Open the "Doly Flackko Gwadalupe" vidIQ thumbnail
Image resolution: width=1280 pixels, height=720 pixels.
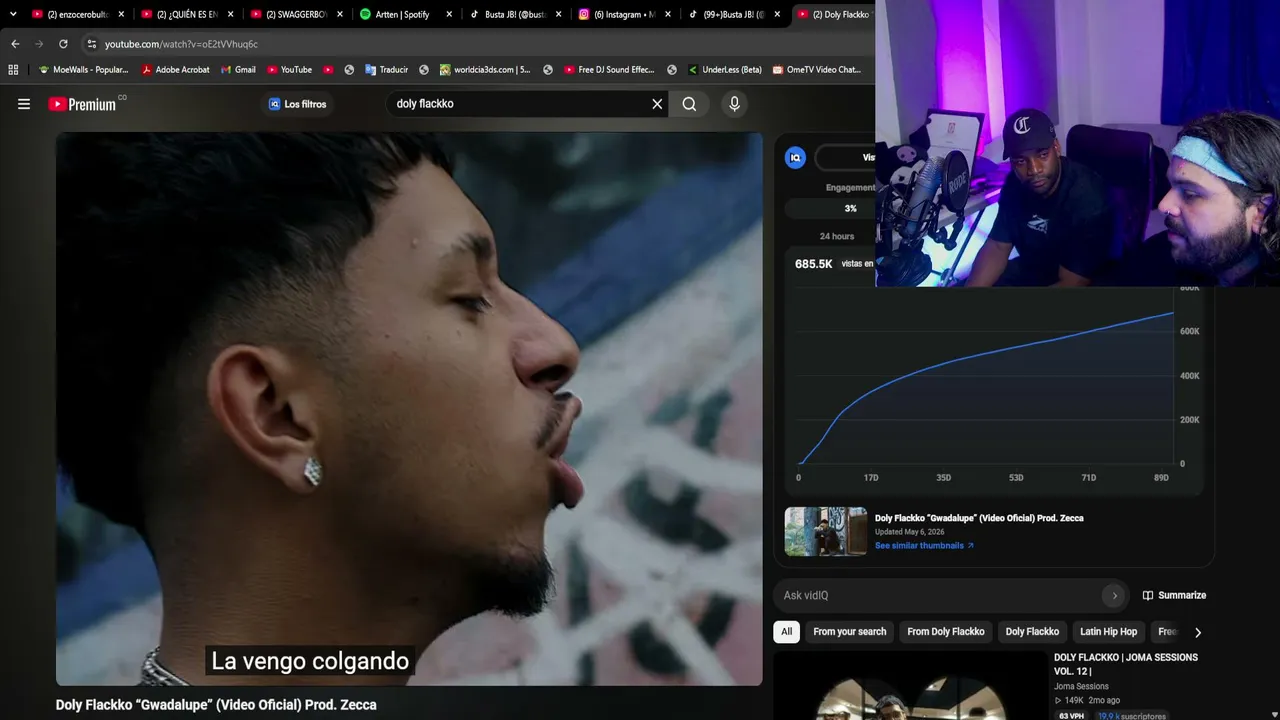pos(826,531)
